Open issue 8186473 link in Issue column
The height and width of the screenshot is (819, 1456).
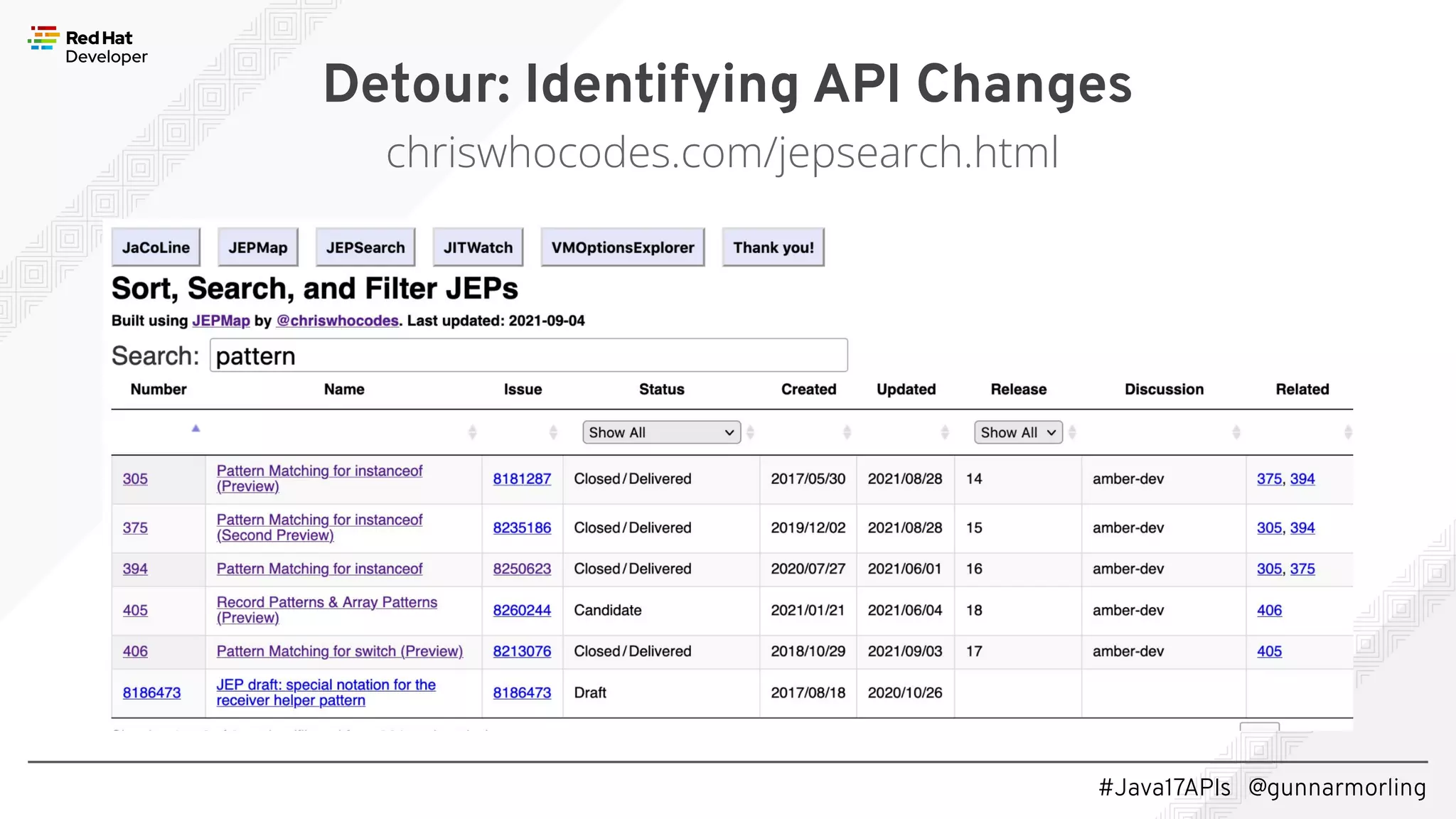[x=522, y=693]
